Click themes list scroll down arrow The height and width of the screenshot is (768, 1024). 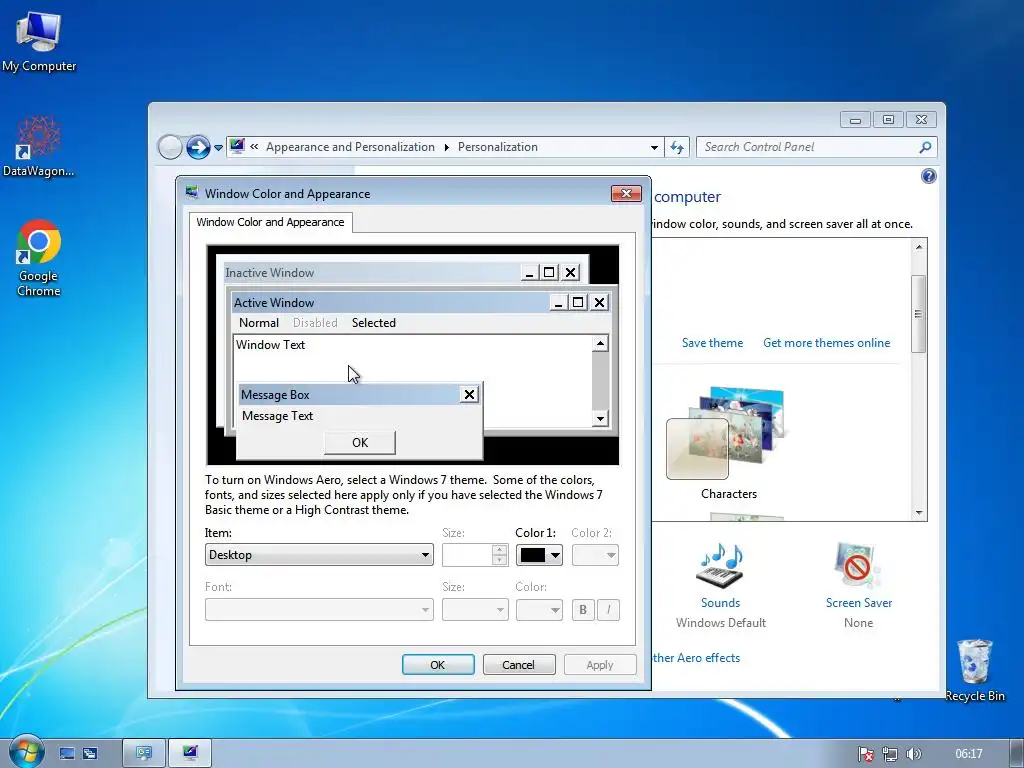click(918, 513)
